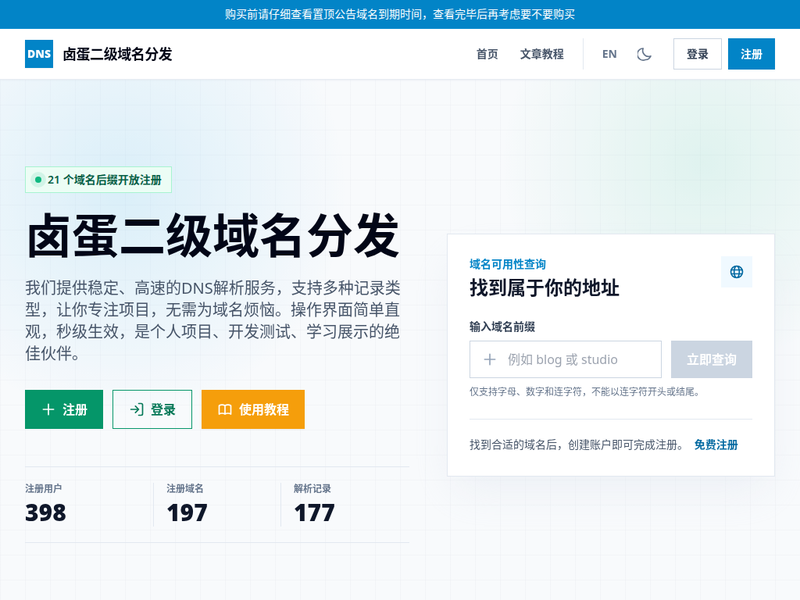Viewport: 800px width, 600px height.
Task: Click the 21 个域名后缀开放注册 badge
Action: coord(98,180)
